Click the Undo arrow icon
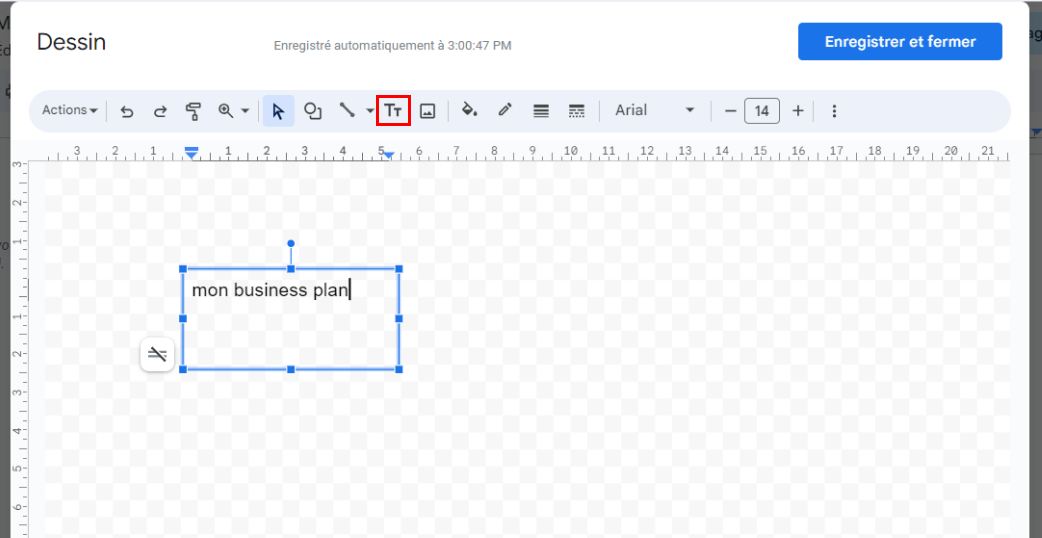The image size is (1042, 538). pyautogui.click(x=127, y=111)
